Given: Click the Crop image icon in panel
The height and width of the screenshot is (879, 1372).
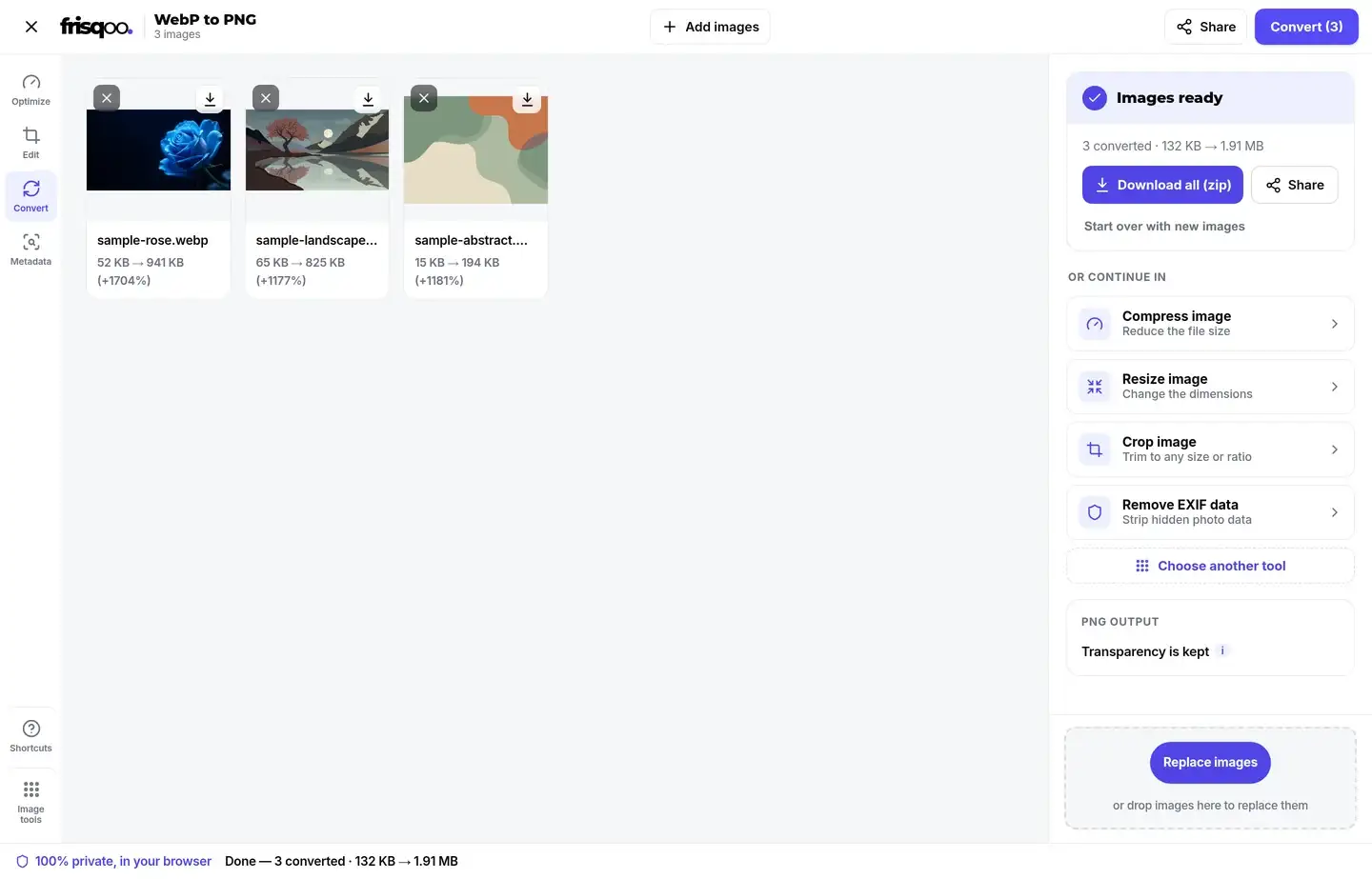Looking at the screenshot, I should click(x=1095, y=449).
